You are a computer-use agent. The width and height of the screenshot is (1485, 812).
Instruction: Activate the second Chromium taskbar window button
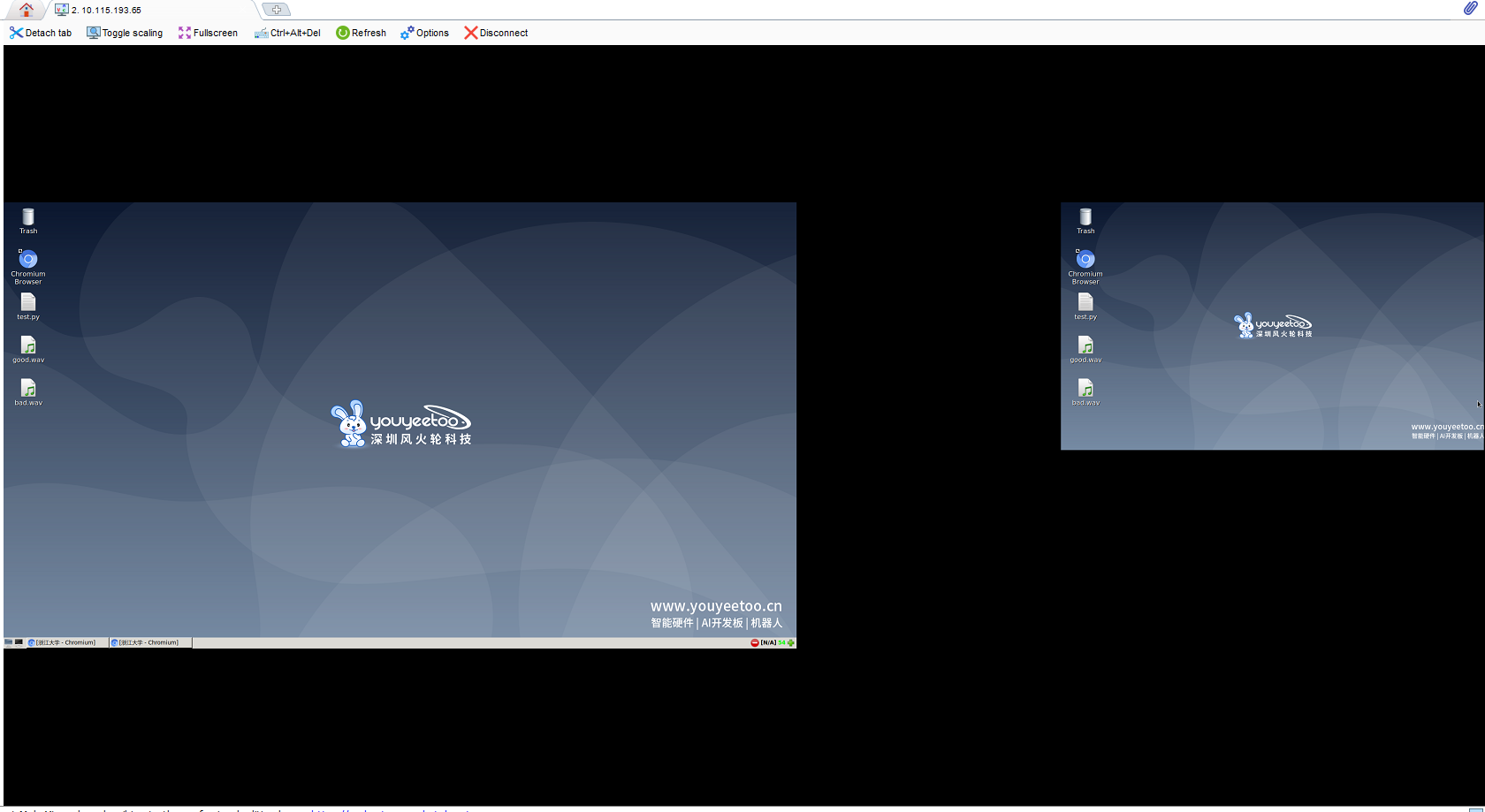point(149,642)
